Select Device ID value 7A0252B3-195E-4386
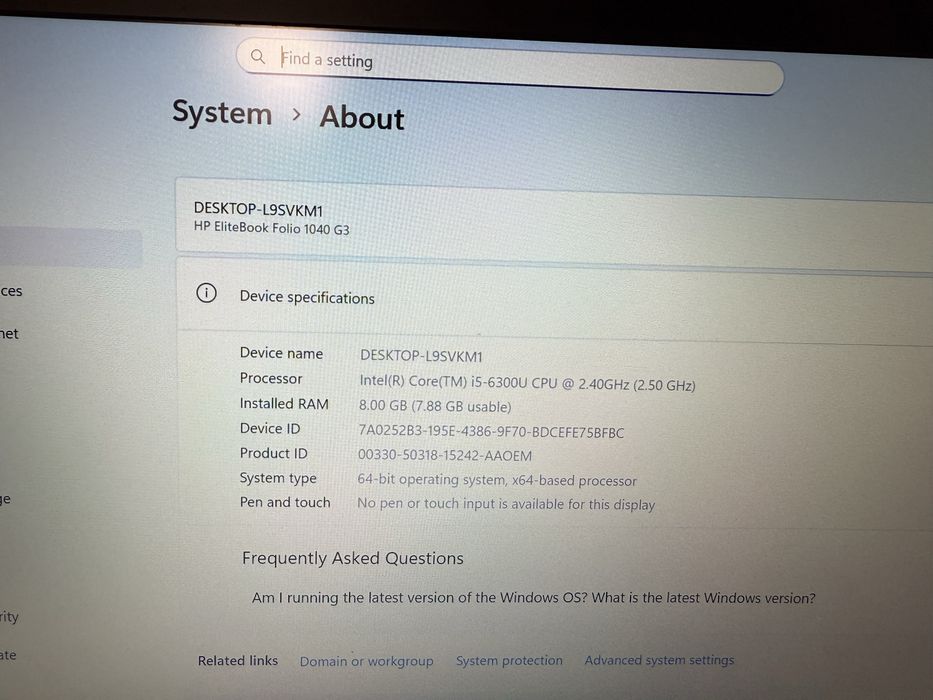933x700 pixels. (491, 432)
